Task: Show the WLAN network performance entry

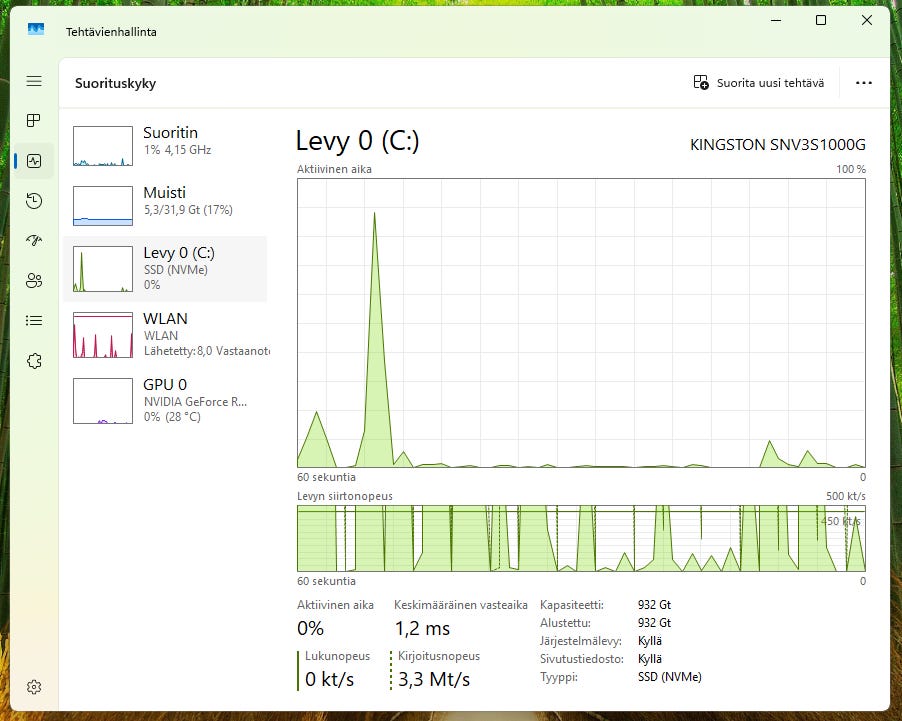Action: (165, 333)
